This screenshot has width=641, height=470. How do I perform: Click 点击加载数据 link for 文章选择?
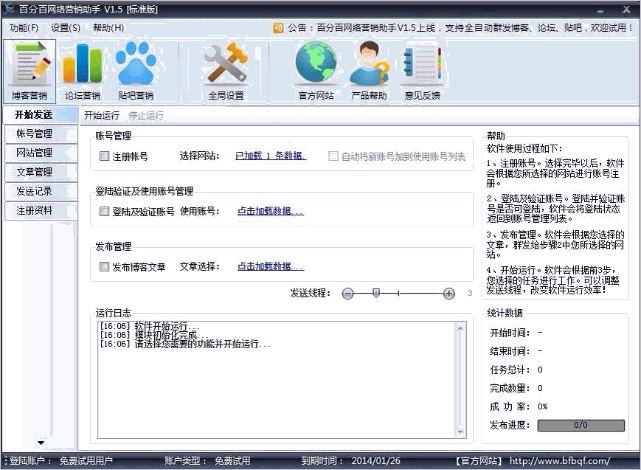click(271, 266)
